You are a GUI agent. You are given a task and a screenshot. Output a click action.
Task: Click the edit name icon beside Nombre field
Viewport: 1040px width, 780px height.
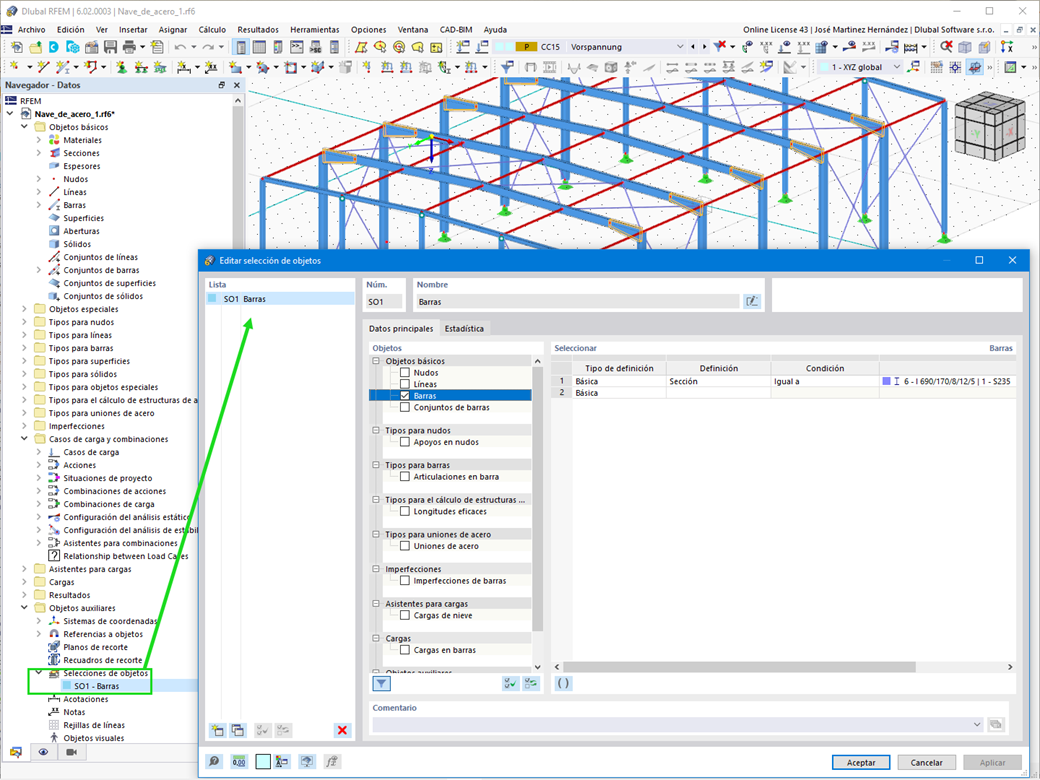pos(751,302)
